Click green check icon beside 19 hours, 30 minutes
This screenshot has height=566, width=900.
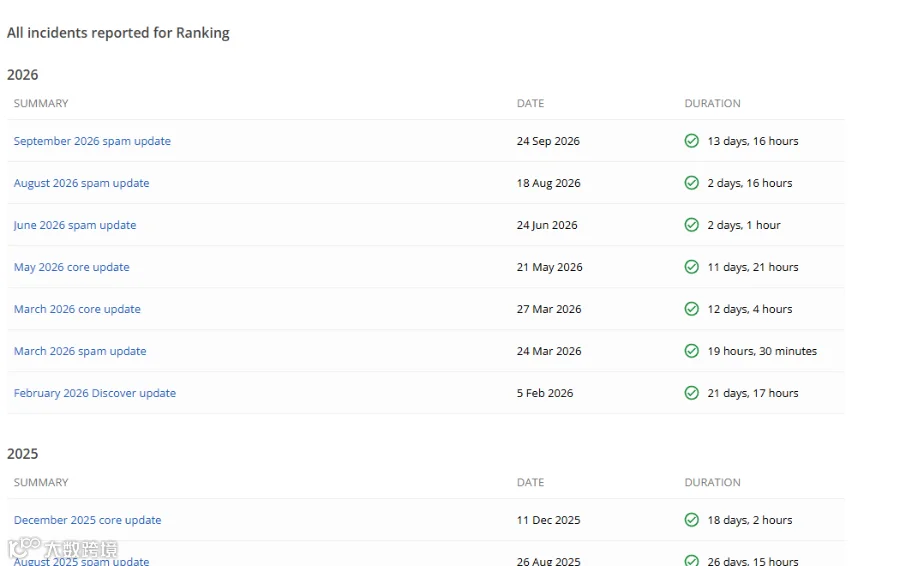(x=692, y=351)
